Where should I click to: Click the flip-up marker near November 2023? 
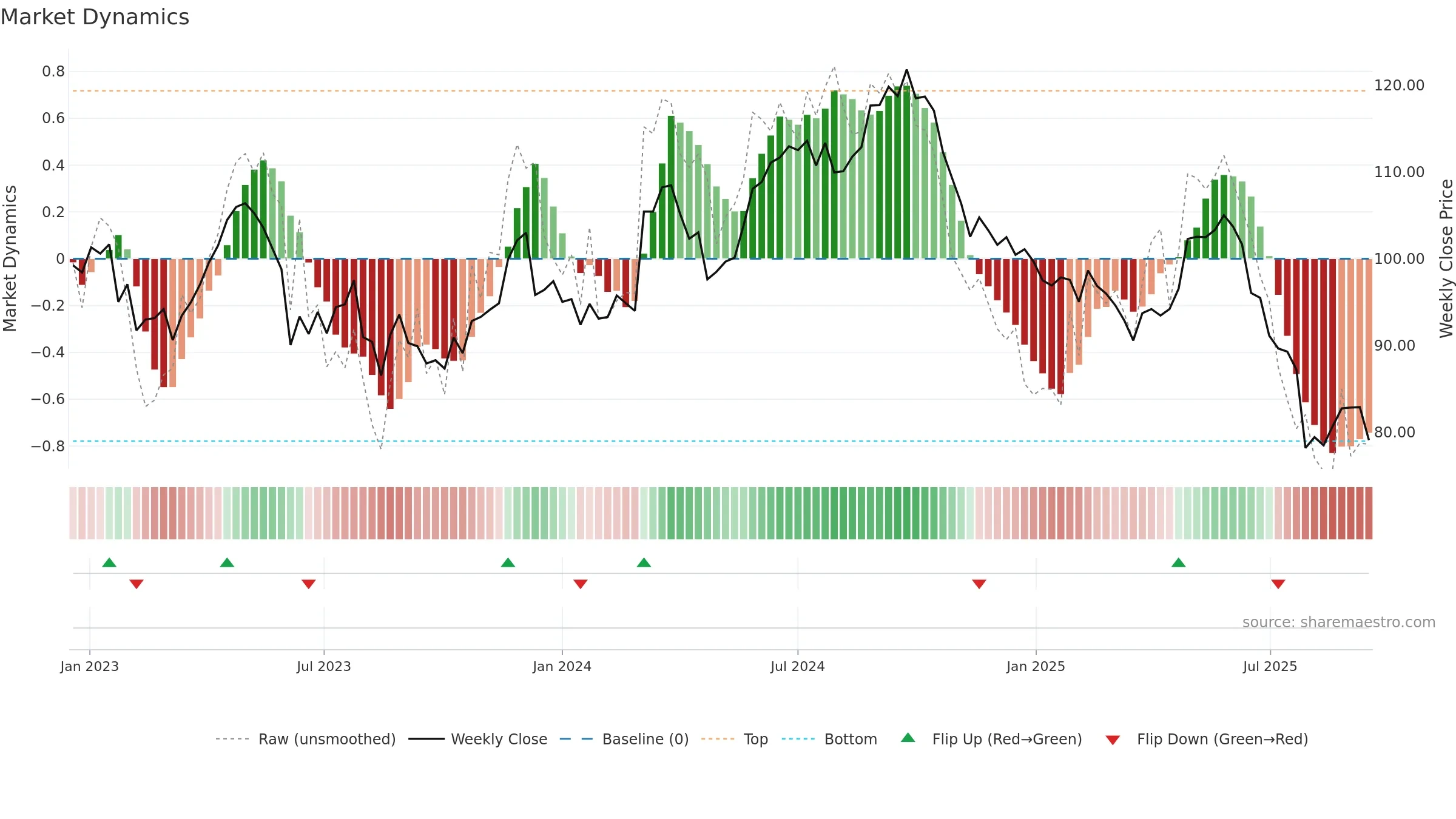coord(508,562)
